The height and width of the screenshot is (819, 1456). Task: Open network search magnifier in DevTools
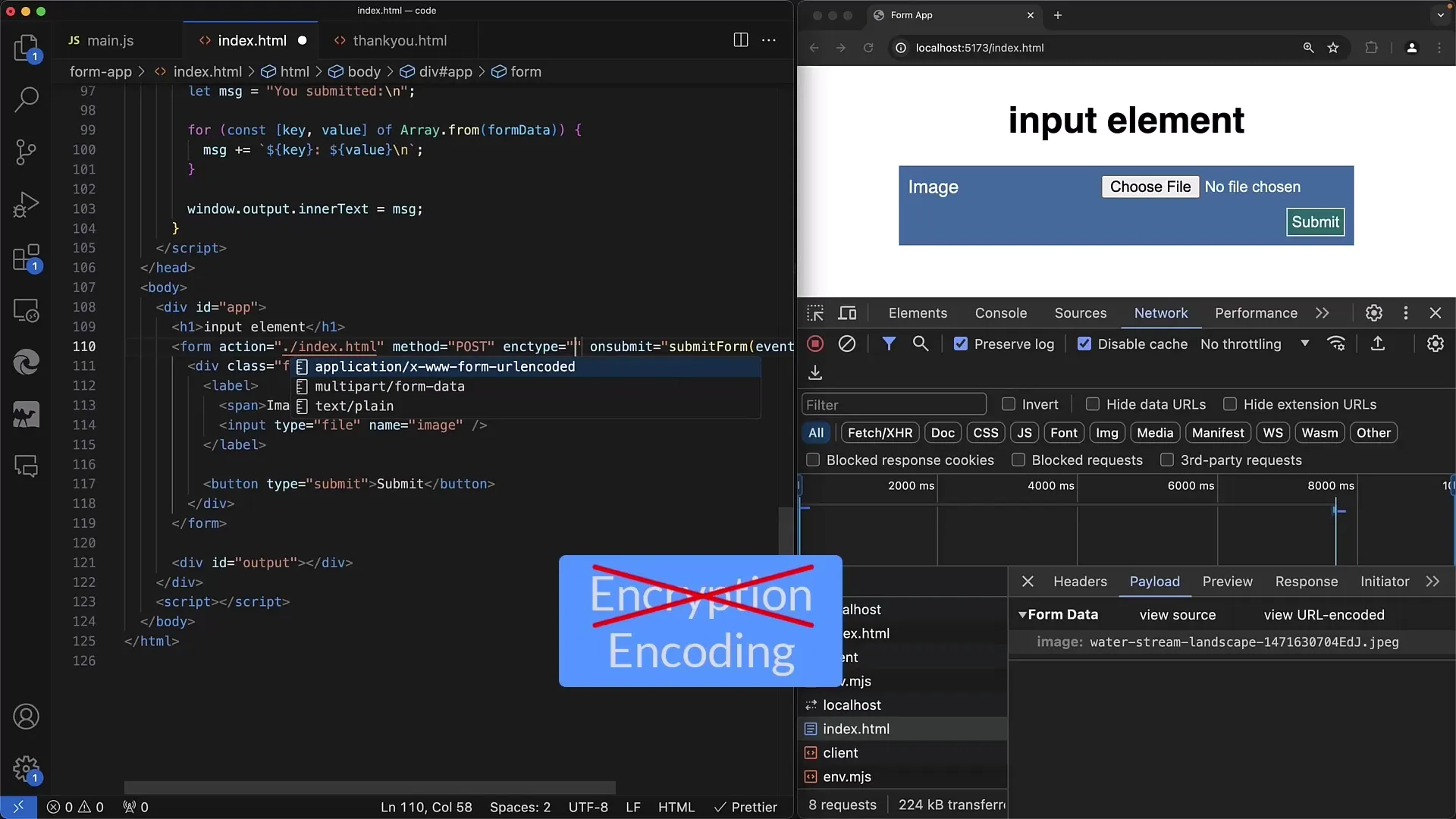click(x=921, y=344)
